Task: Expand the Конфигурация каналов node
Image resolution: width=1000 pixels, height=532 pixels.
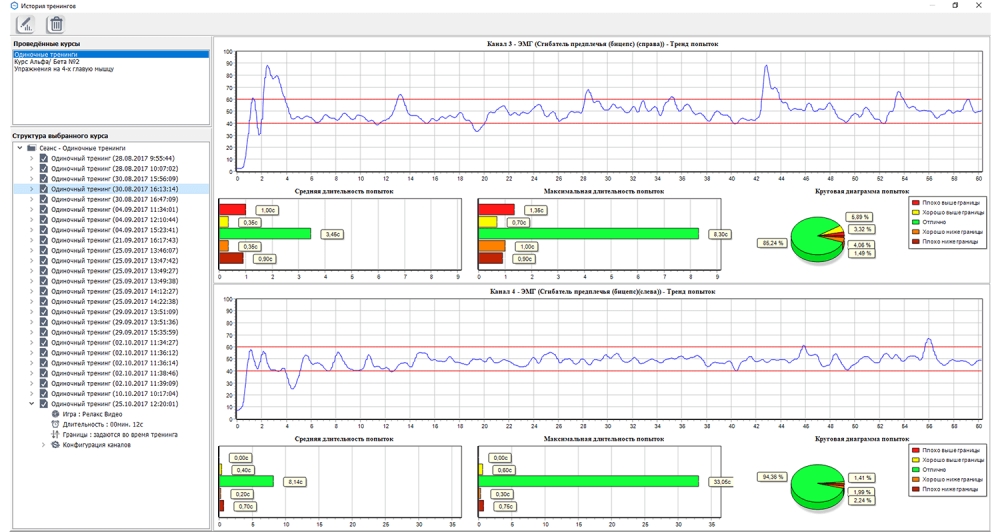Action: tap(42, 445)
